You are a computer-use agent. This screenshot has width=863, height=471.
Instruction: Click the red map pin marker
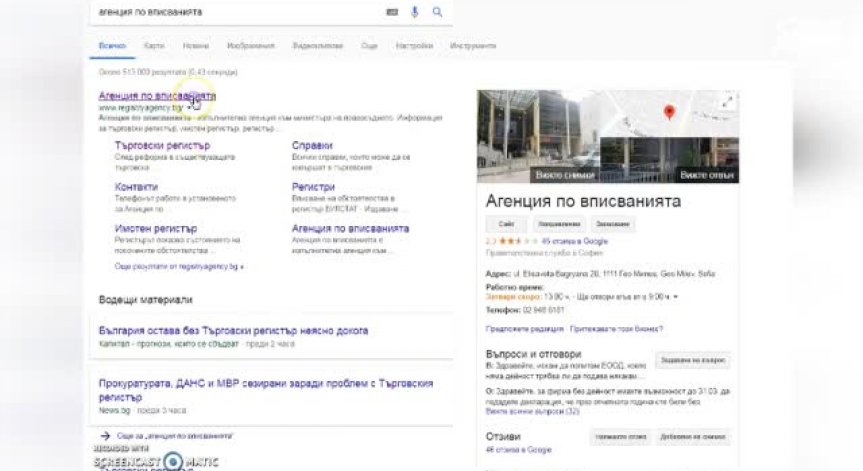pyautogui.click(x=669, y=112)
